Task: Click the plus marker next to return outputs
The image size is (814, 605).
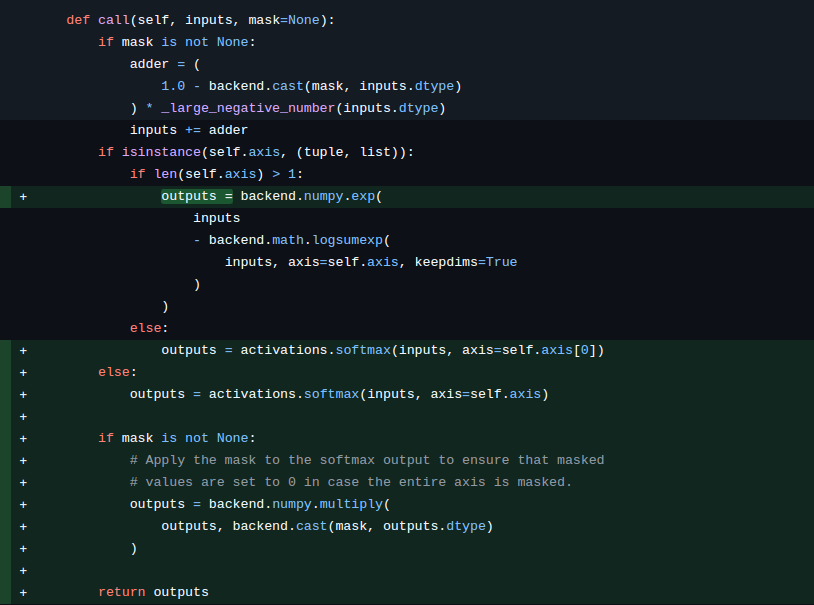Action: (x=22, y=591)
